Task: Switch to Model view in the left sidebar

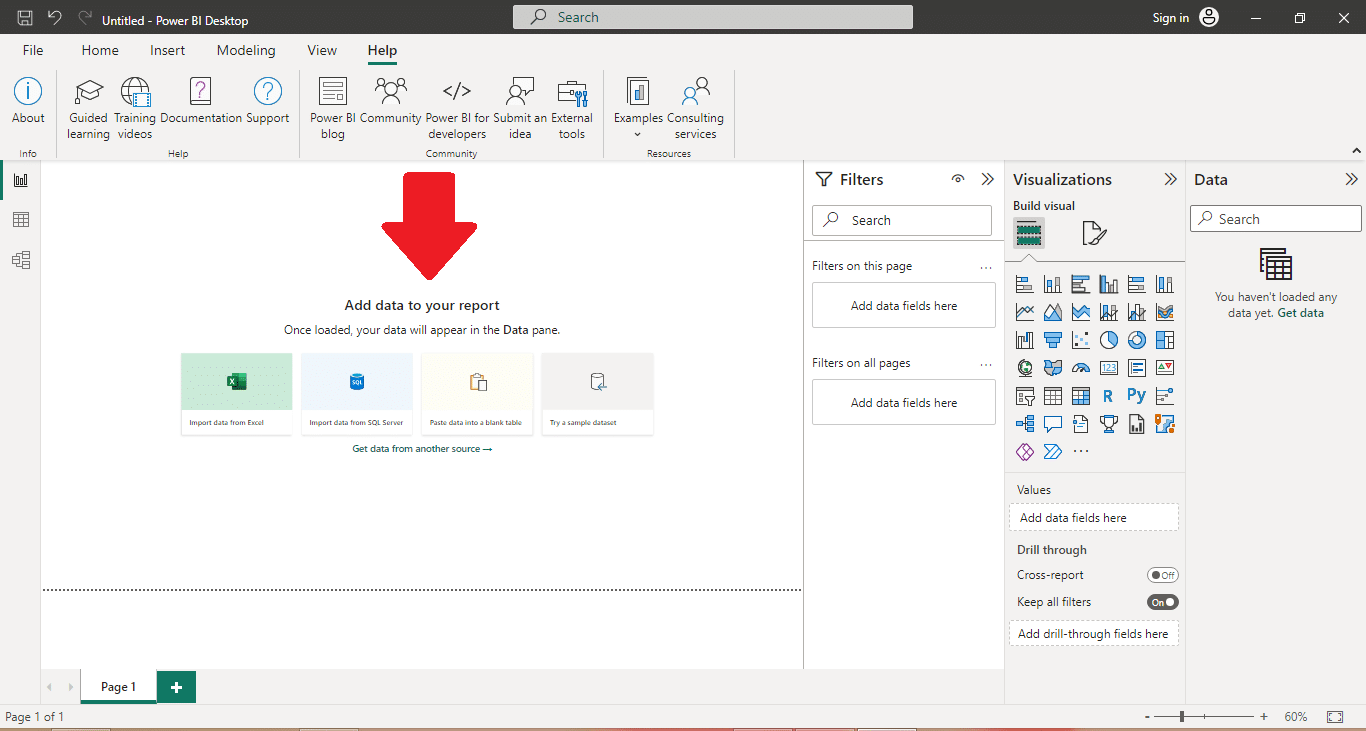Action: [x=21, y=260]
